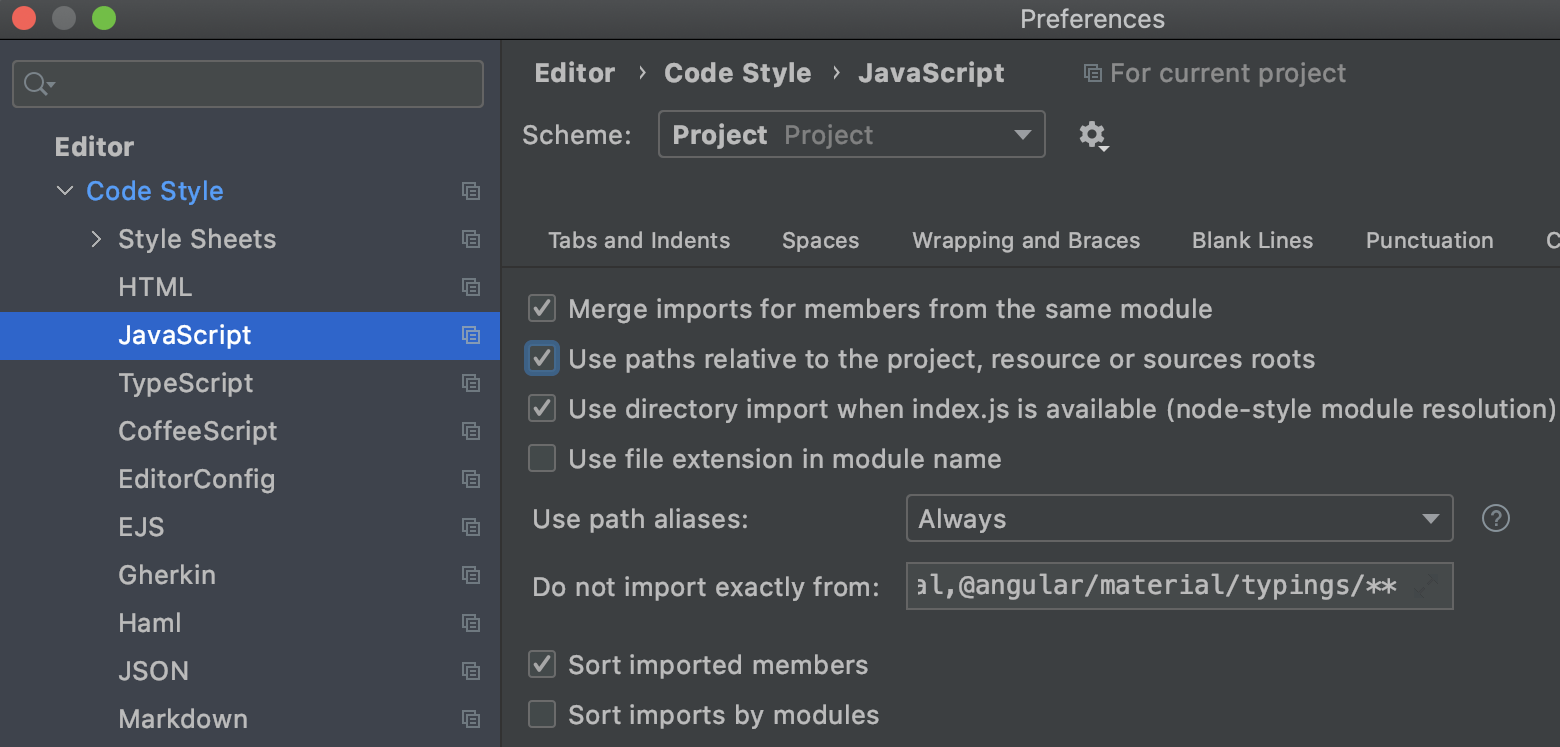
Task: Collapse the Code Style tree node
Action: (x=65, y=191)
